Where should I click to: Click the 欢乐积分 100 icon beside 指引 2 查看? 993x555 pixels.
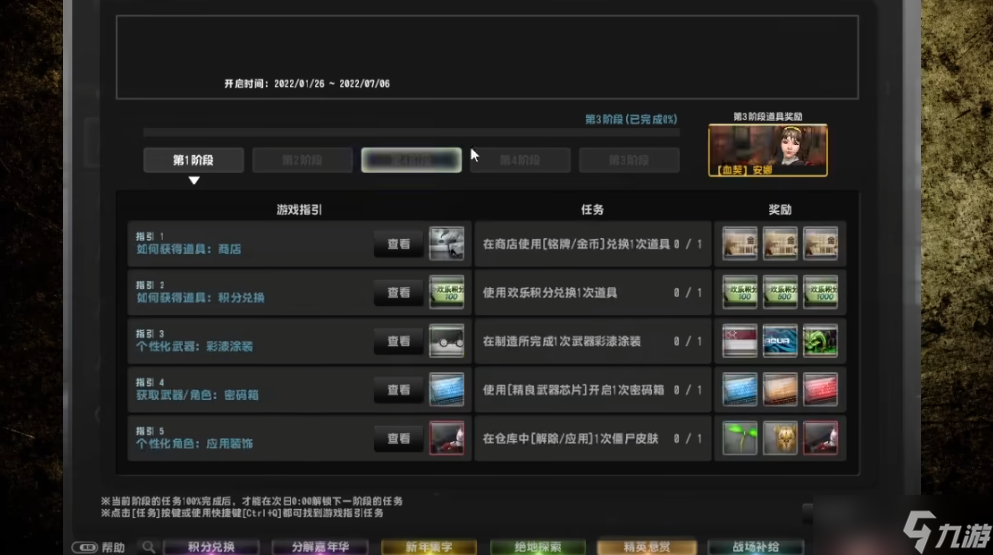446,292
